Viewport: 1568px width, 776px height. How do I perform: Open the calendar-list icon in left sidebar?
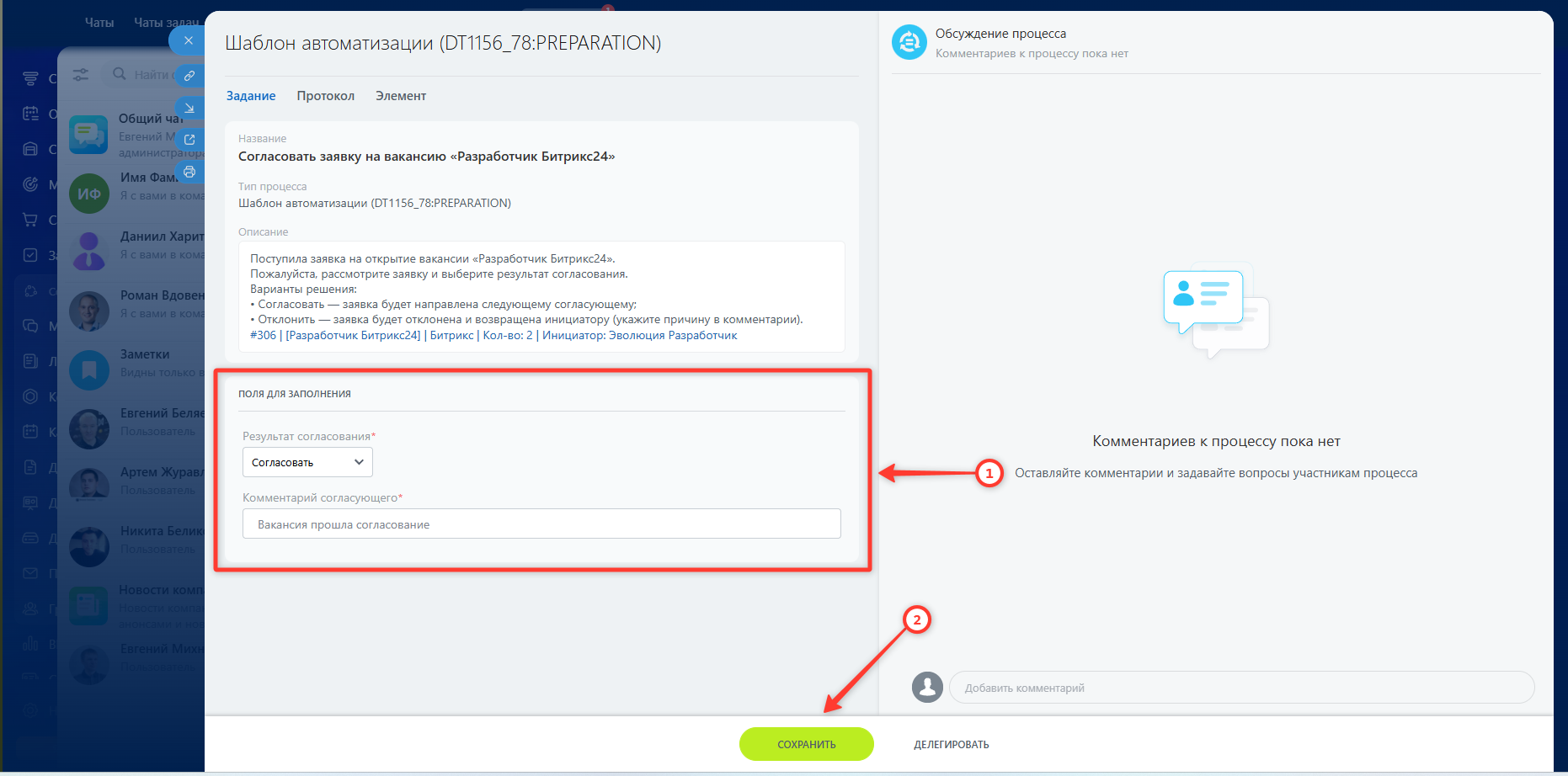30,114
